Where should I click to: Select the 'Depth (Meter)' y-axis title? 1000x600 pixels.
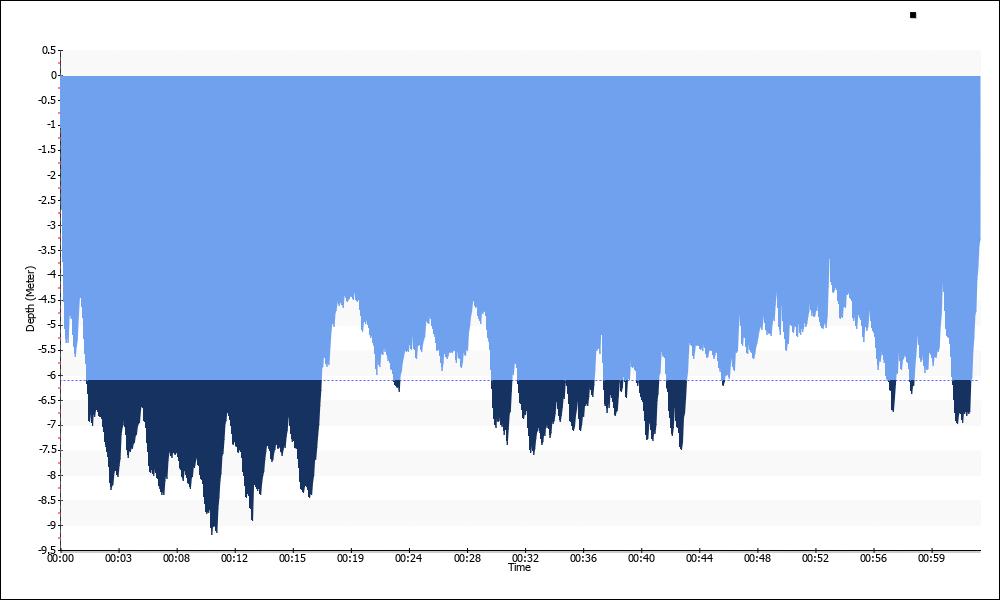[x=30, y=299]
